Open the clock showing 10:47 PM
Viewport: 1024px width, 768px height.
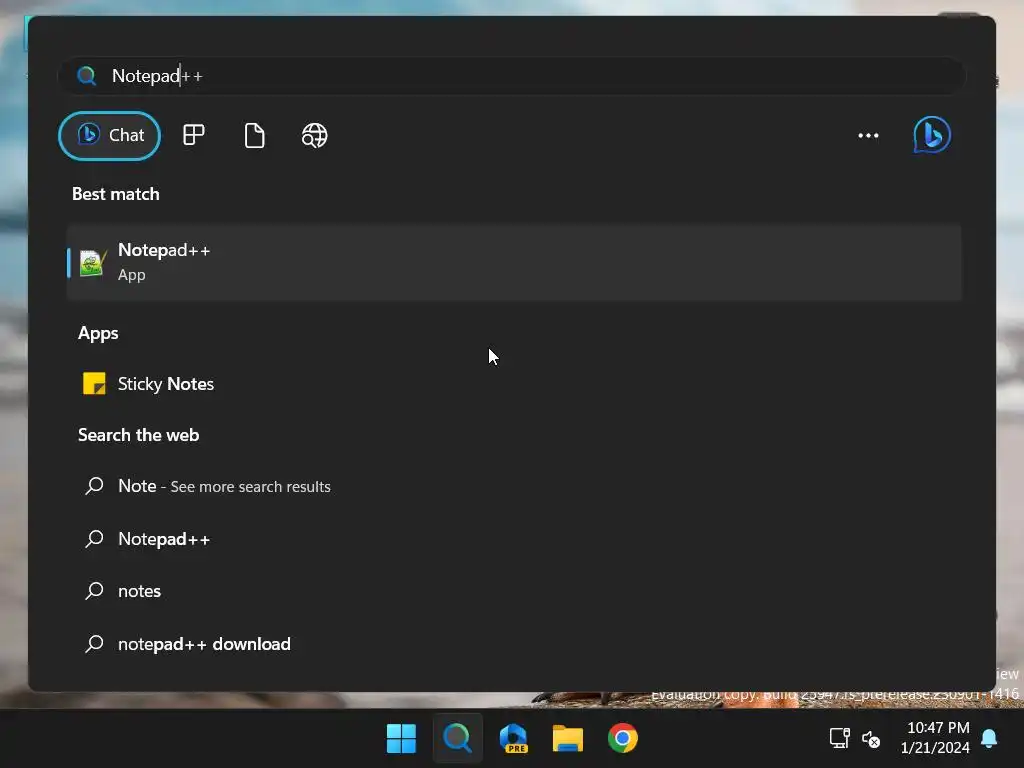[937, 738]
